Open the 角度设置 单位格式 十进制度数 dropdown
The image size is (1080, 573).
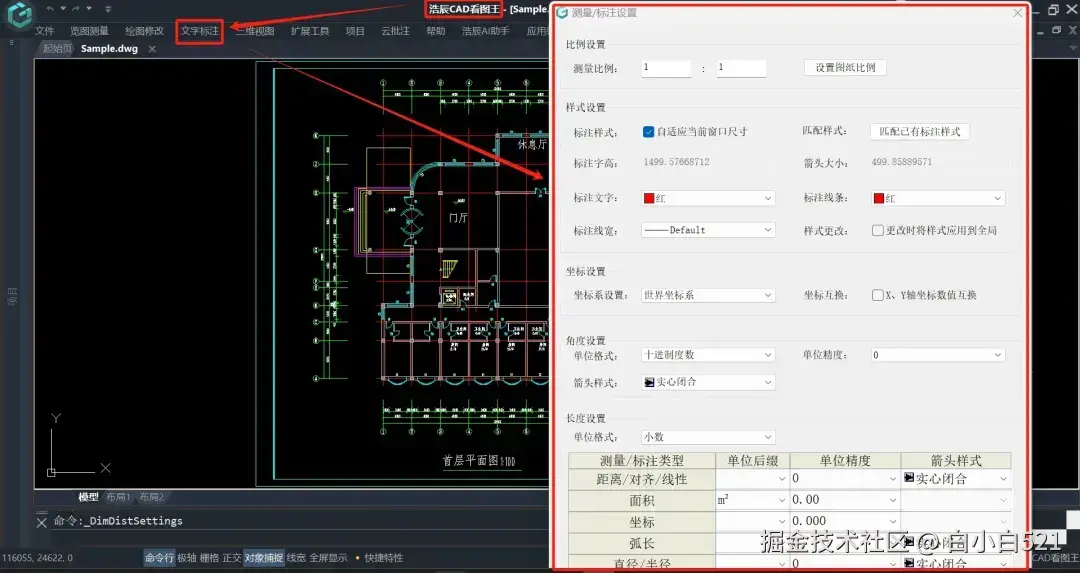click(x=708, y=355)
